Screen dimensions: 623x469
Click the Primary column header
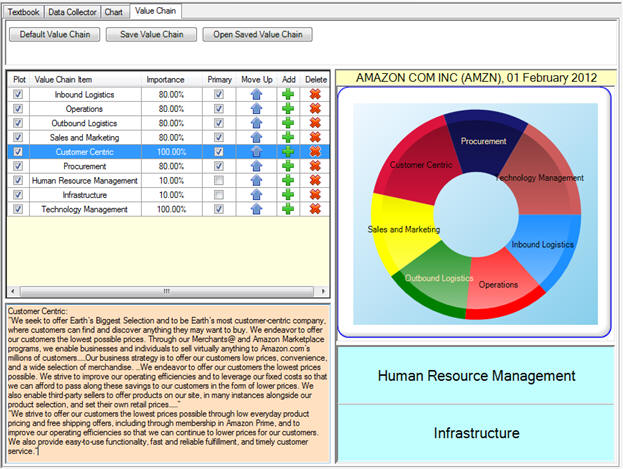click(x=219, y=79)
